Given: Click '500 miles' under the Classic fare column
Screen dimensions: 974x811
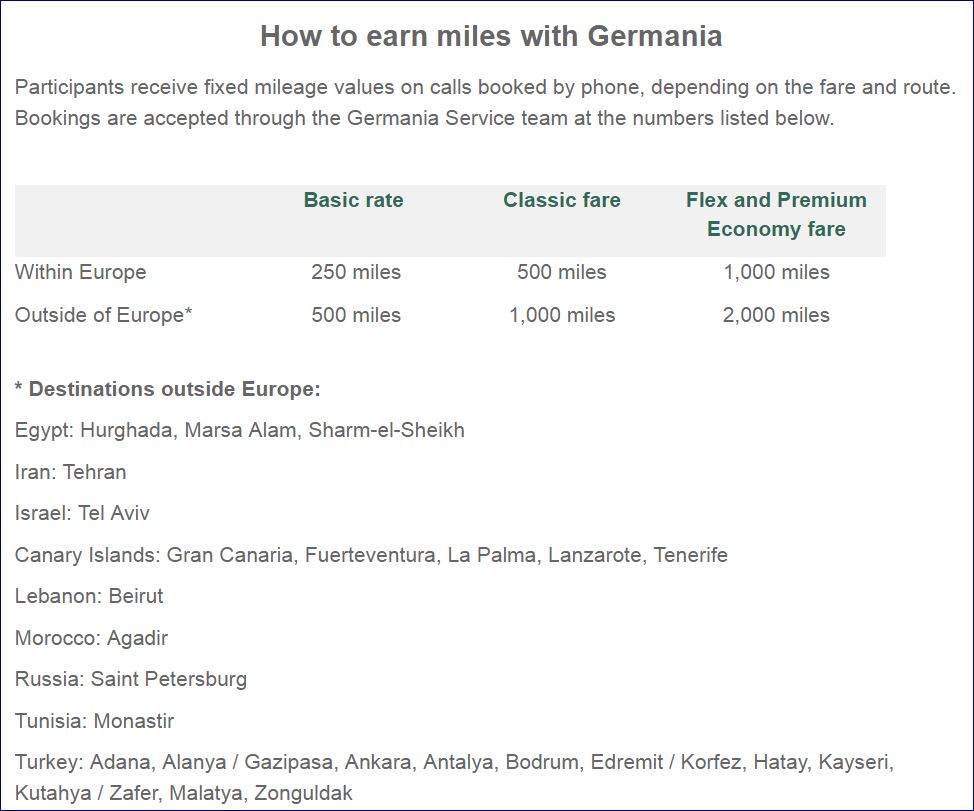Looking at the screenshot, I should coord(561,272).
